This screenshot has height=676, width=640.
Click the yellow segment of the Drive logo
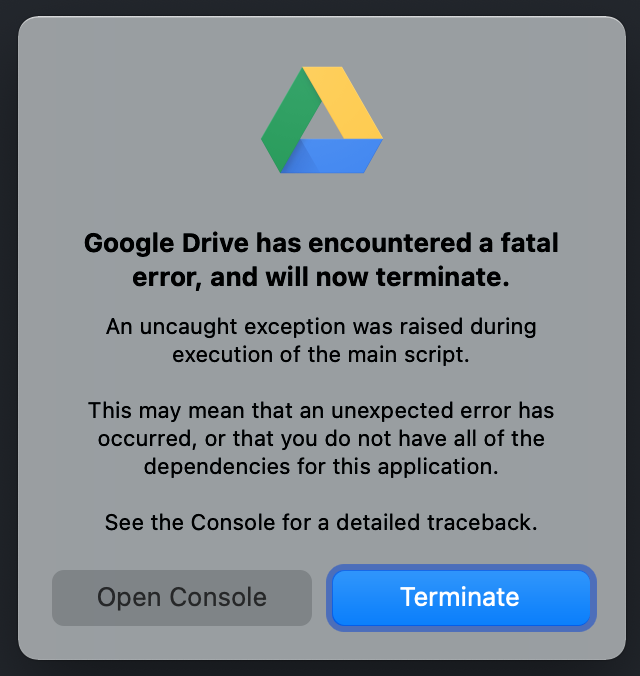(x=346, y=104)
